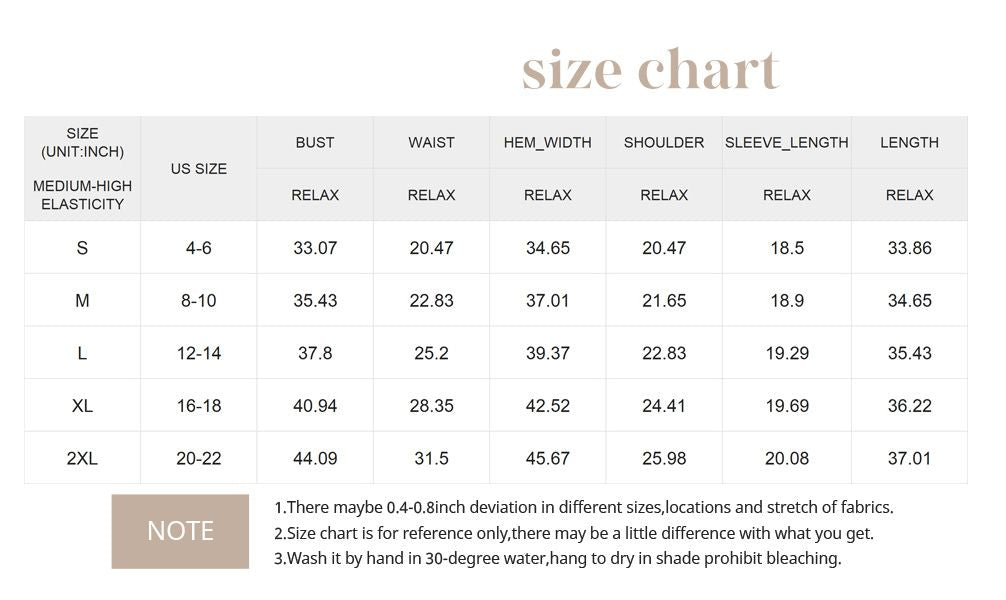Click the L sleeve length value 19.29
This screenshot has height=600, width=1006.
pyautogui.click(x=787, y=353)
